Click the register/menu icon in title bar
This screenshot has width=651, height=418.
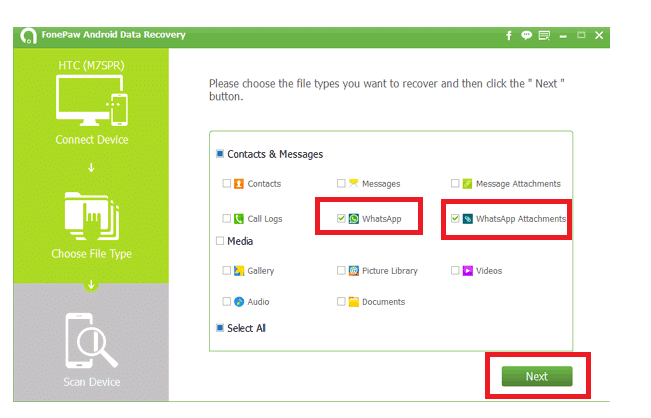[x=544, y=36]
